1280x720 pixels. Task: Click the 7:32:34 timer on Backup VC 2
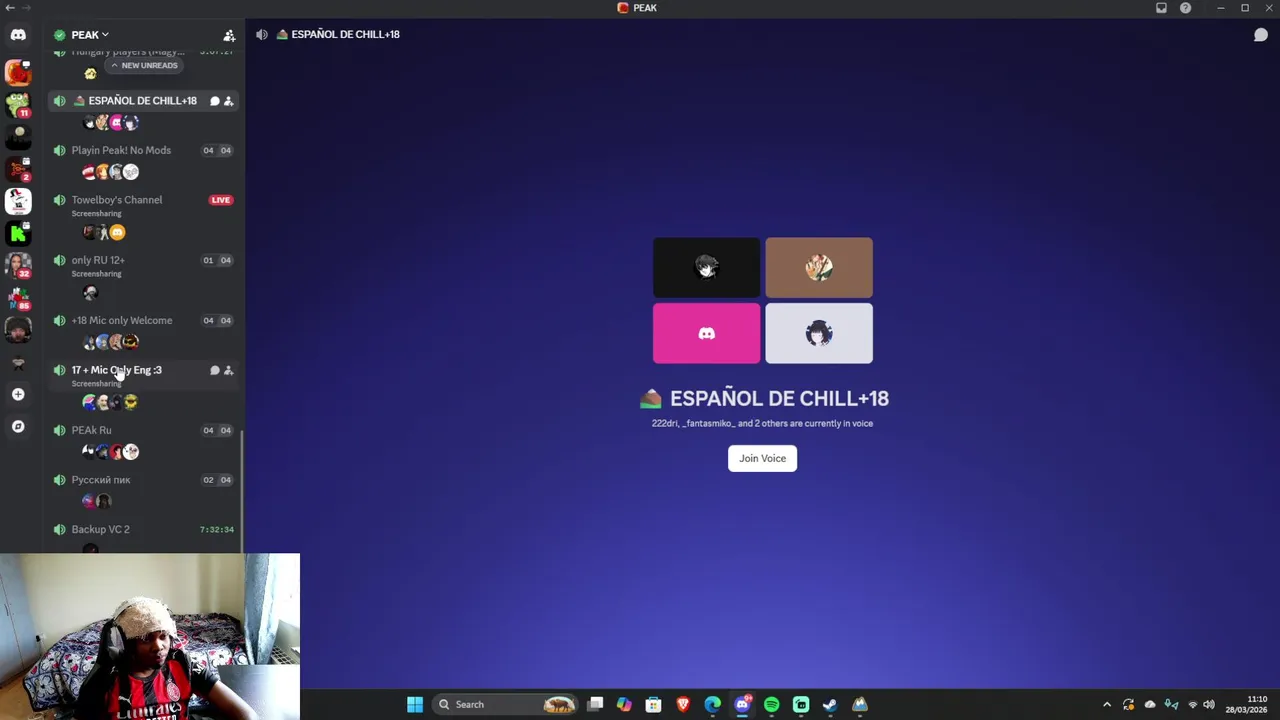click(x=217, y=529)
